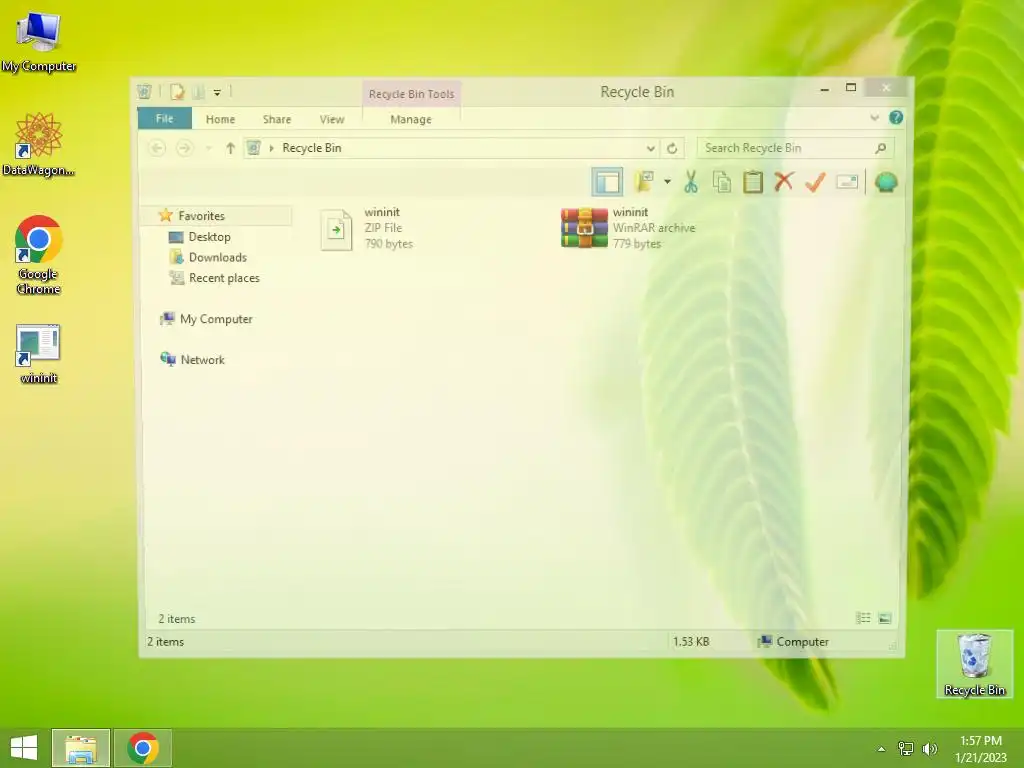Switch to details view layout icon
1024x768 pixels.
(x=863, y=618)
